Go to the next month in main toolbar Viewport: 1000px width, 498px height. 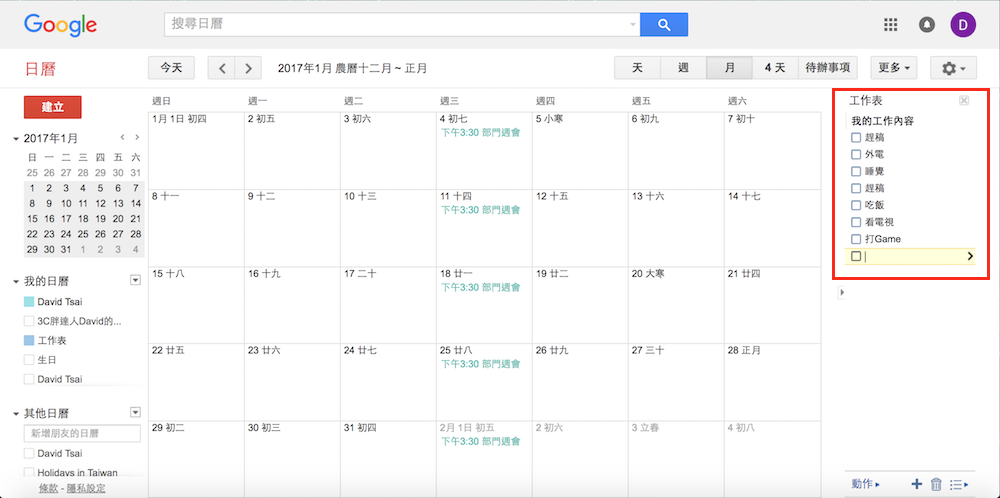(x=248, y=68)
